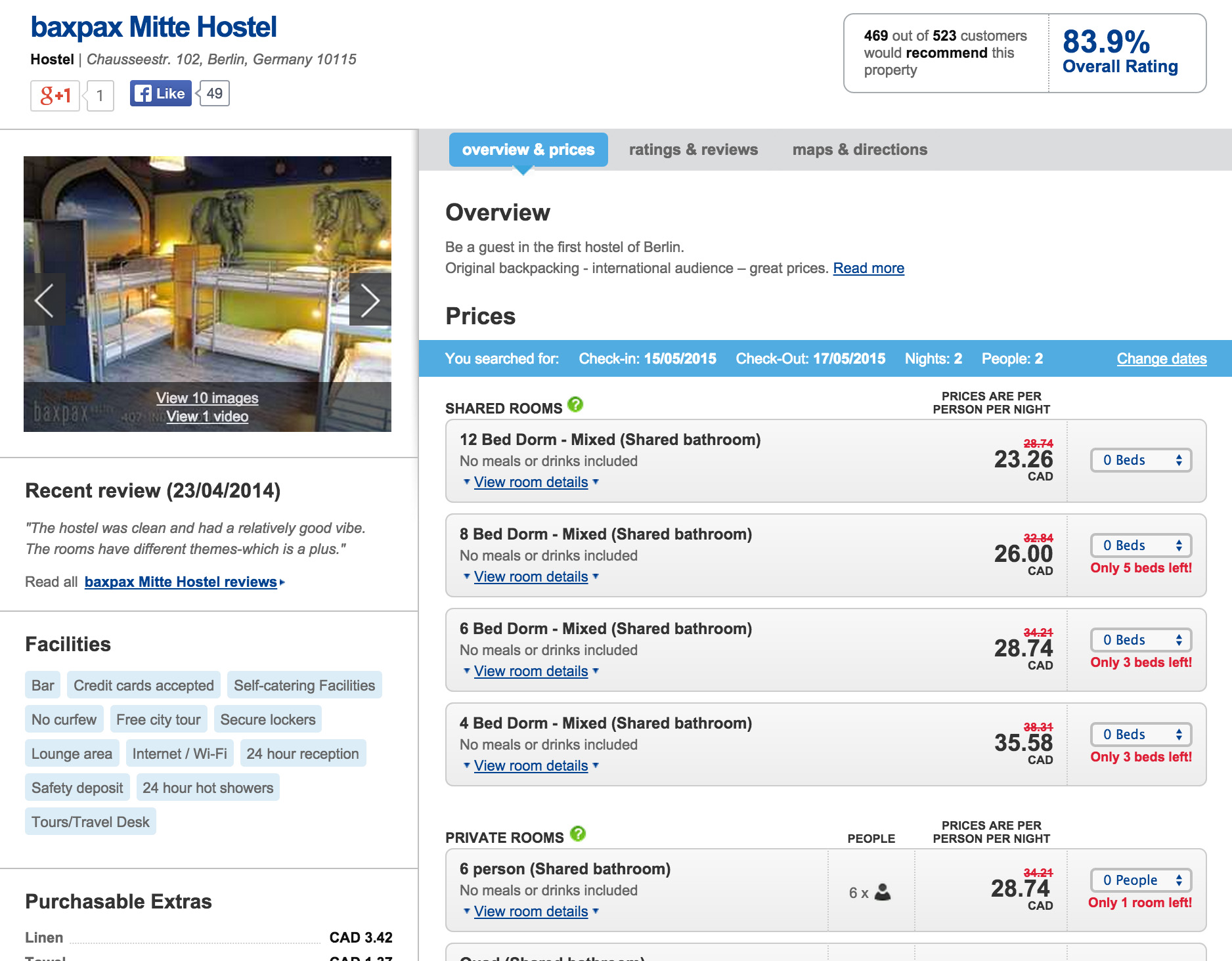Click Secure lockers facility tag

268,719
